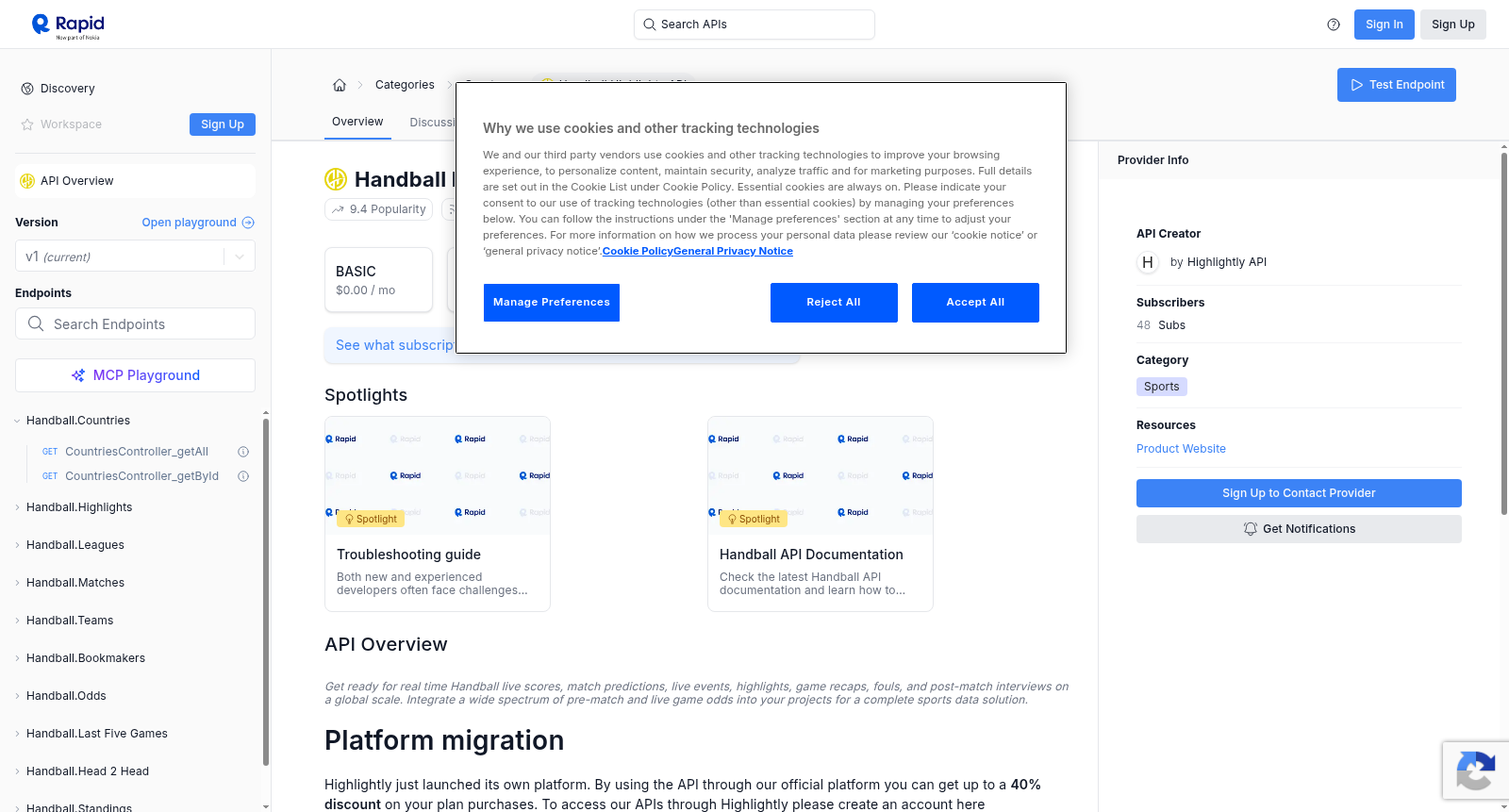Click the page vertical scrollbar
This screenshot has width=1509, height=812.
pyautogui.click(x=1504, y=333)
